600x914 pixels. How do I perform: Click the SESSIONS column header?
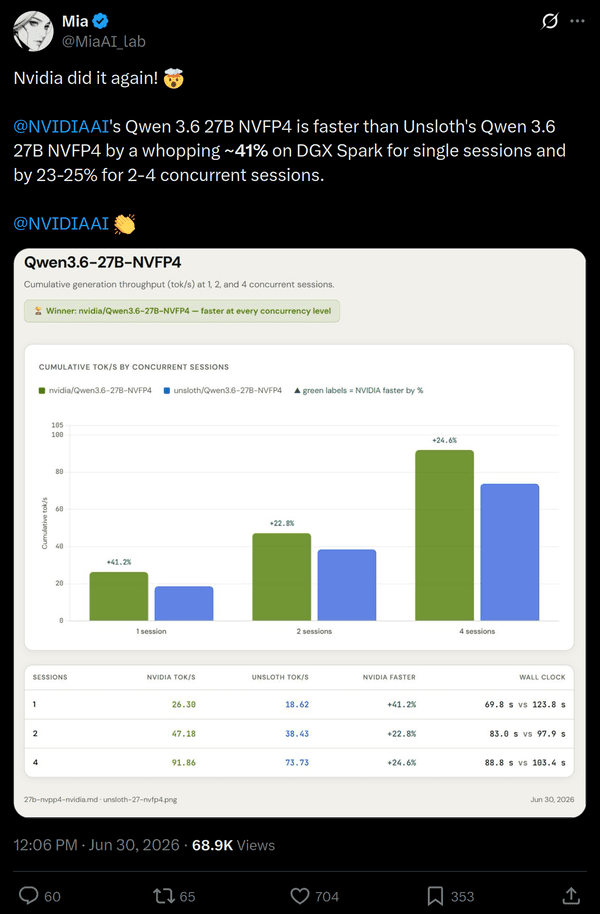[x=50, y=677]
